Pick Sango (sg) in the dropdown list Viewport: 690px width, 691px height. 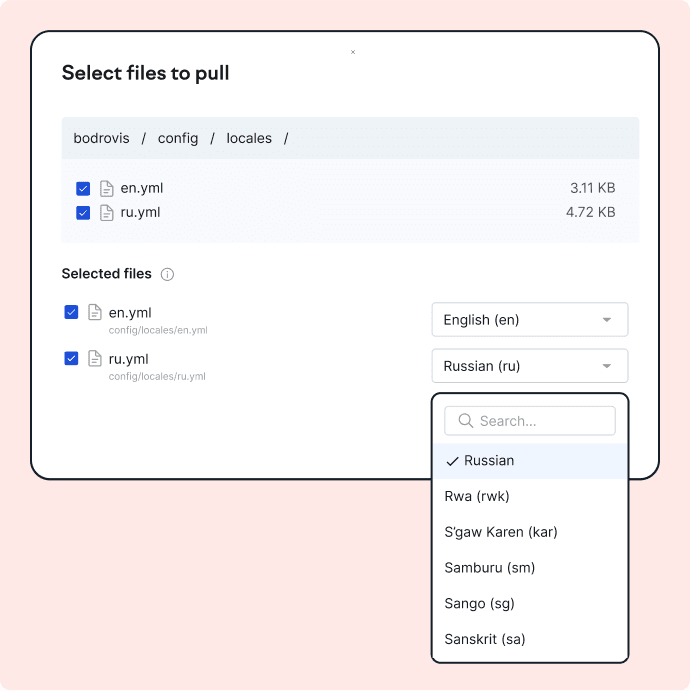[479, 603]
